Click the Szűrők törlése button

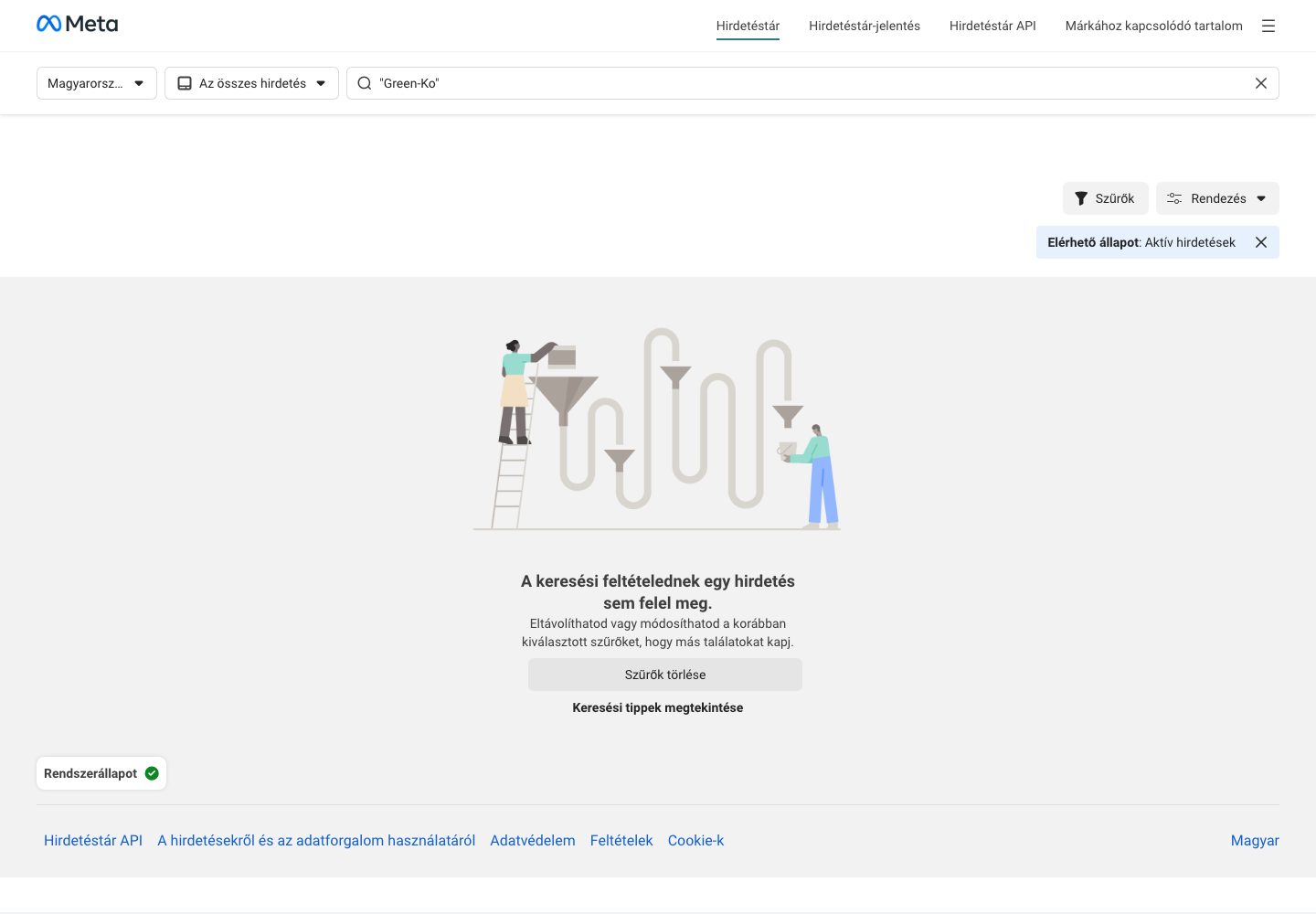coord(665,675)
